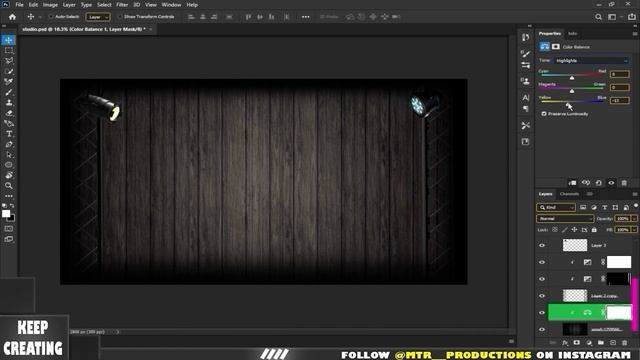The height and width of the screenshot is (360, 640).
Task: Enable the Auto-Select checkbox
Action: coord(51,17)
